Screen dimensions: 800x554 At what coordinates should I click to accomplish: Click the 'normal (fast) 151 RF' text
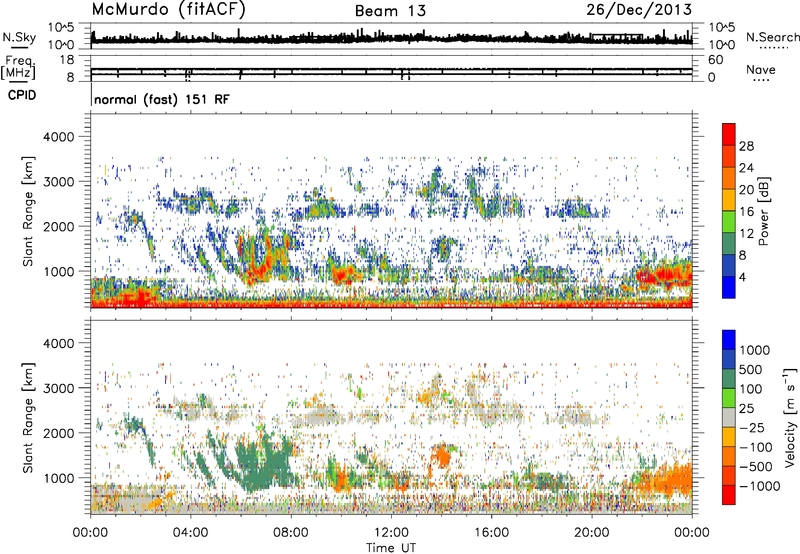(x=162, y=99)
